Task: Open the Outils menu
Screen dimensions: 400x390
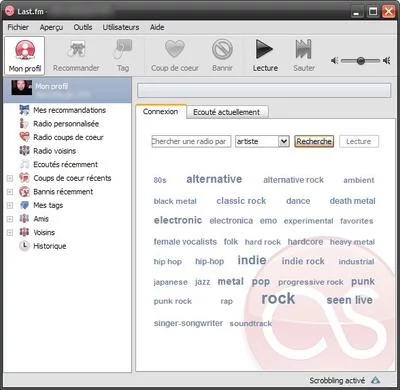Action: click(x=83, y=27)
